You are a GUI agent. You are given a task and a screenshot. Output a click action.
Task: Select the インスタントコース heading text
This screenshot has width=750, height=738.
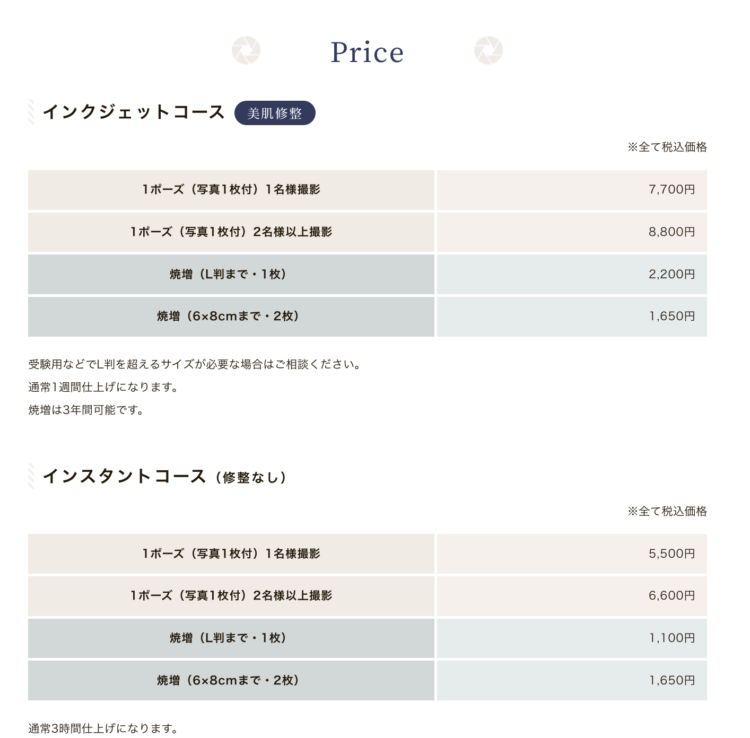(124, 476)
